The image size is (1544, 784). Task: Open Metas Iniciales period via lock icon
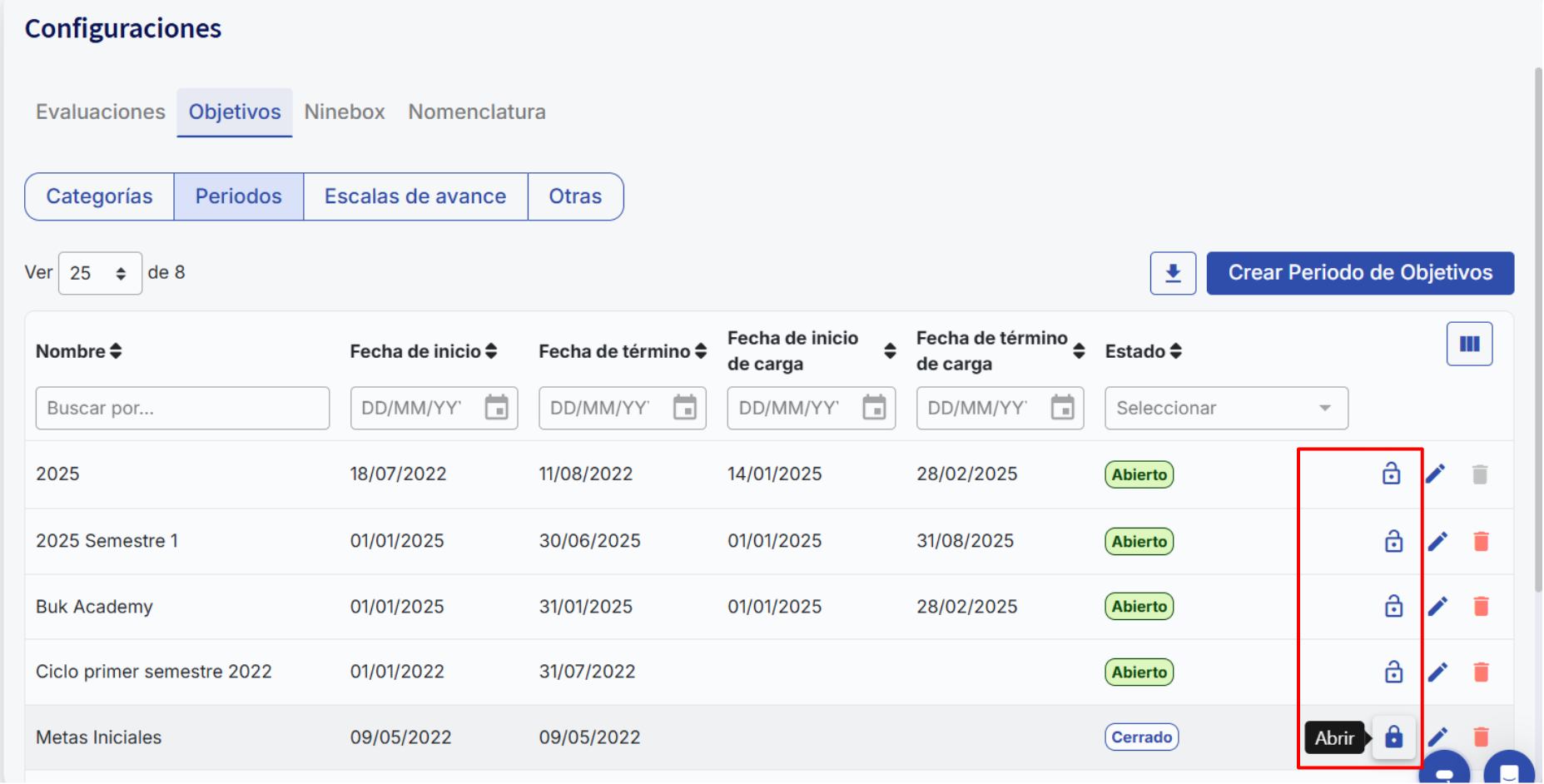1393,737
